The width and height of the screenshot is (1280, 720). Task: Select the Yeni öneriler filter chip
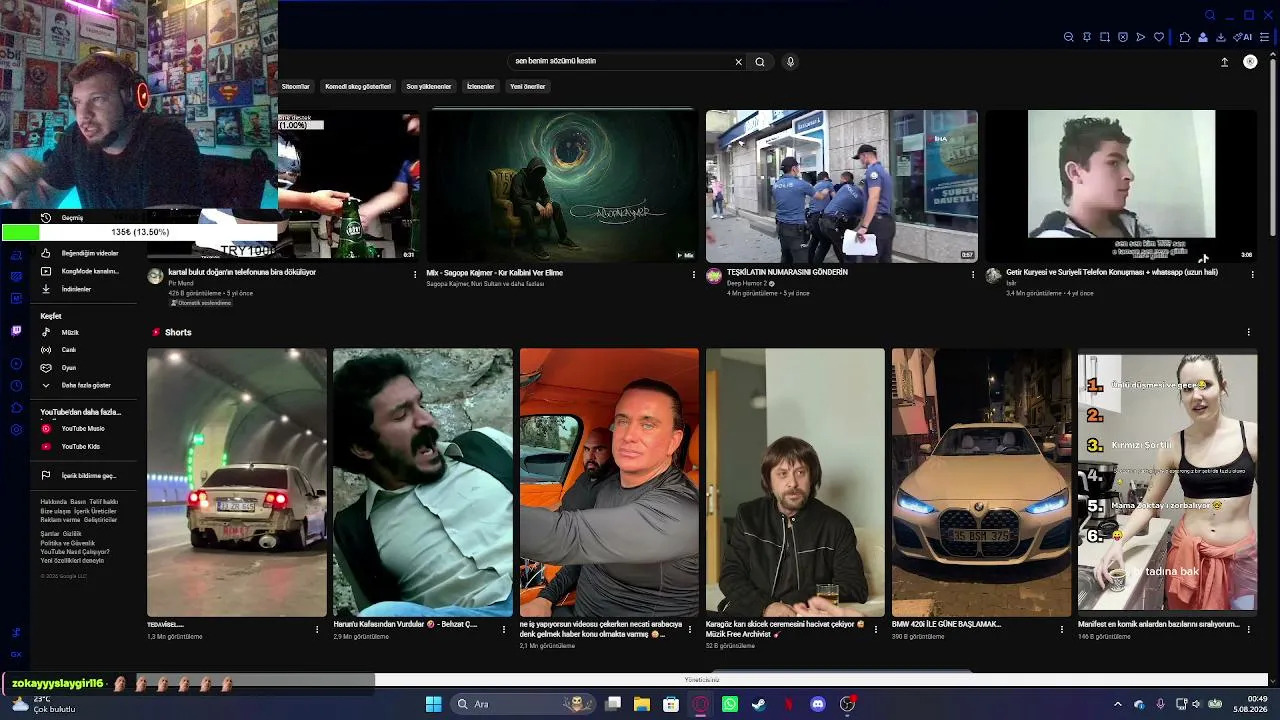(x=528, y=86)
